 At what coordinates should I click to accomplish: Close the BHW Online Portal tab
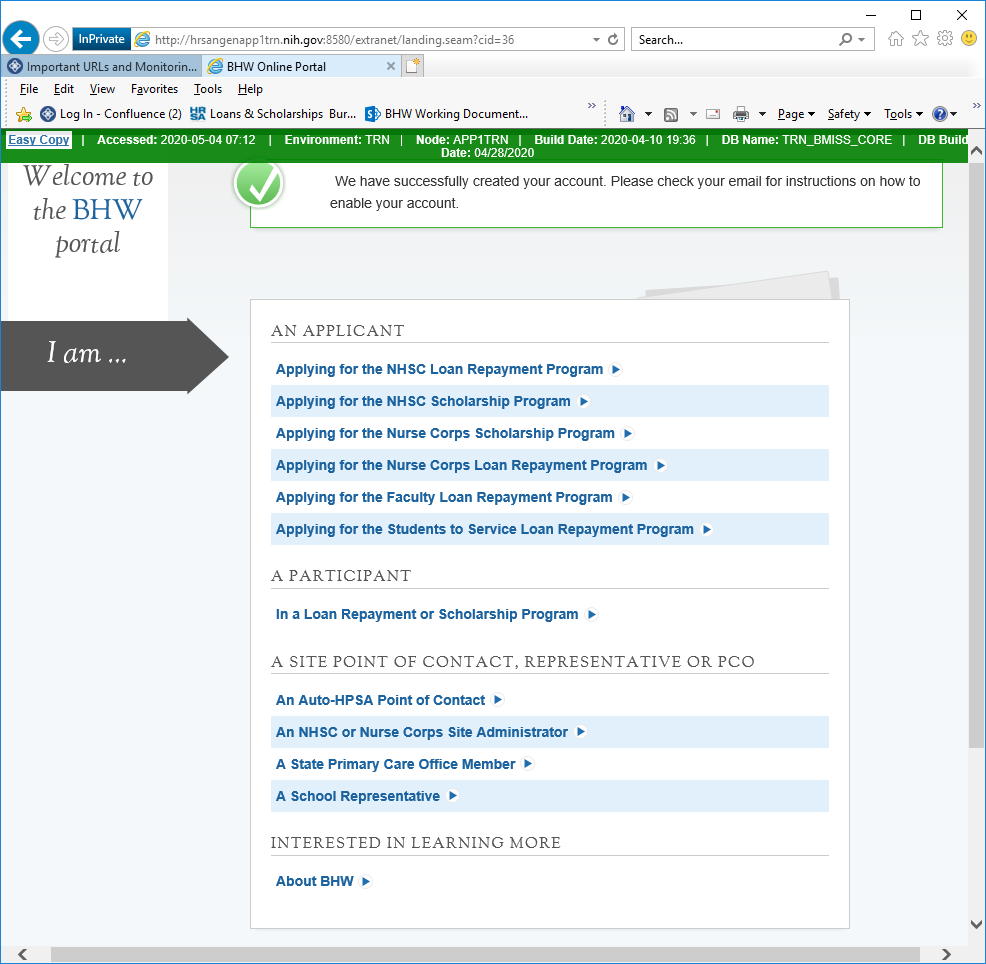391,66
